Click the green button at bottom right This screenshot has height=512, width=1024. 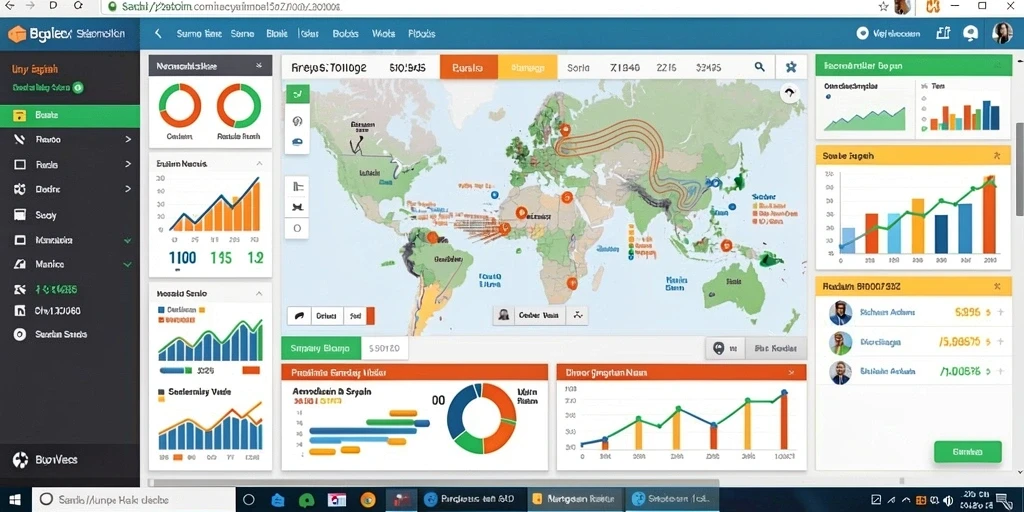pos(968,451)
